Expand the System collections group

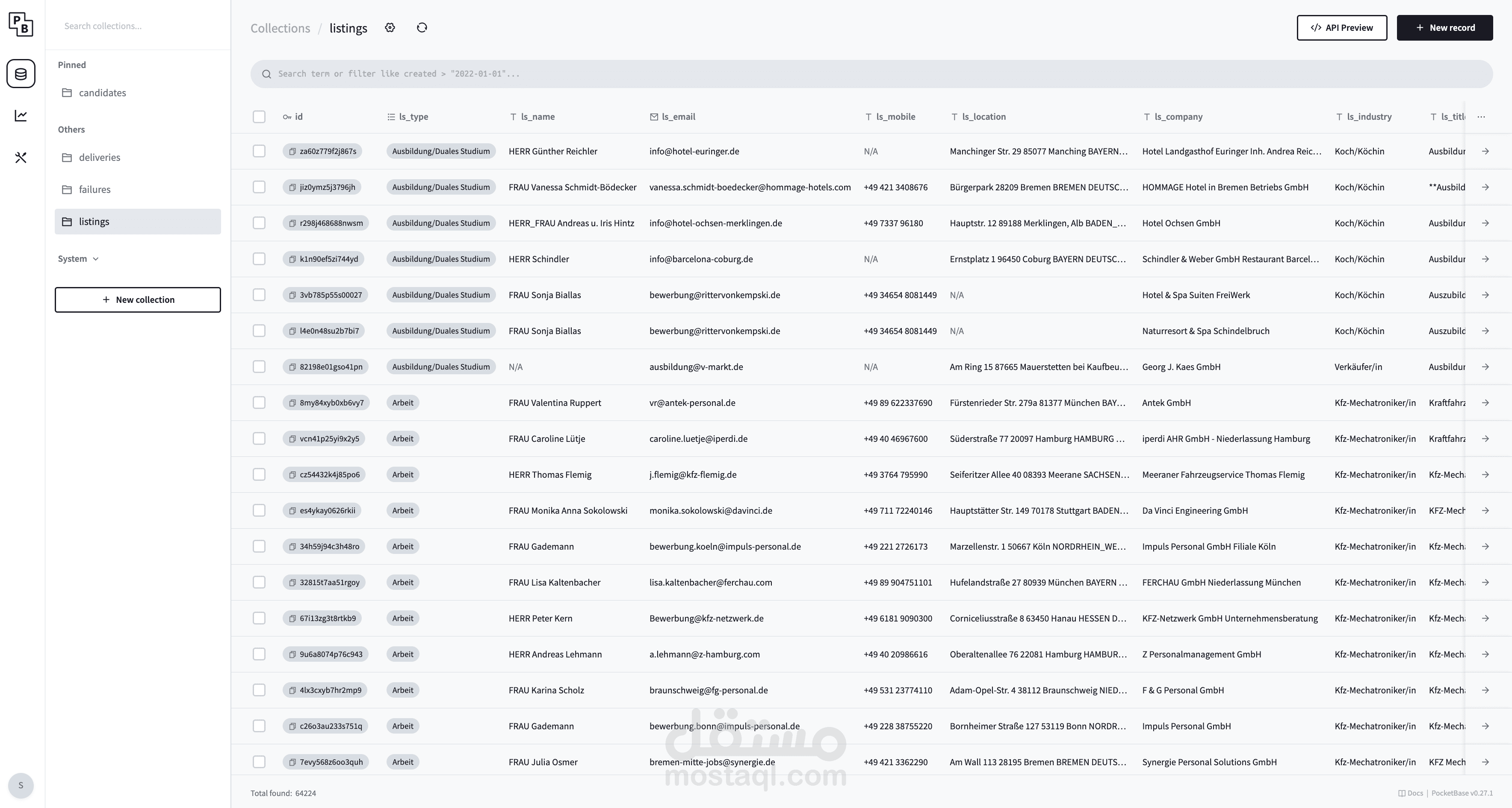pyautogui.click(x=78, y=258)
